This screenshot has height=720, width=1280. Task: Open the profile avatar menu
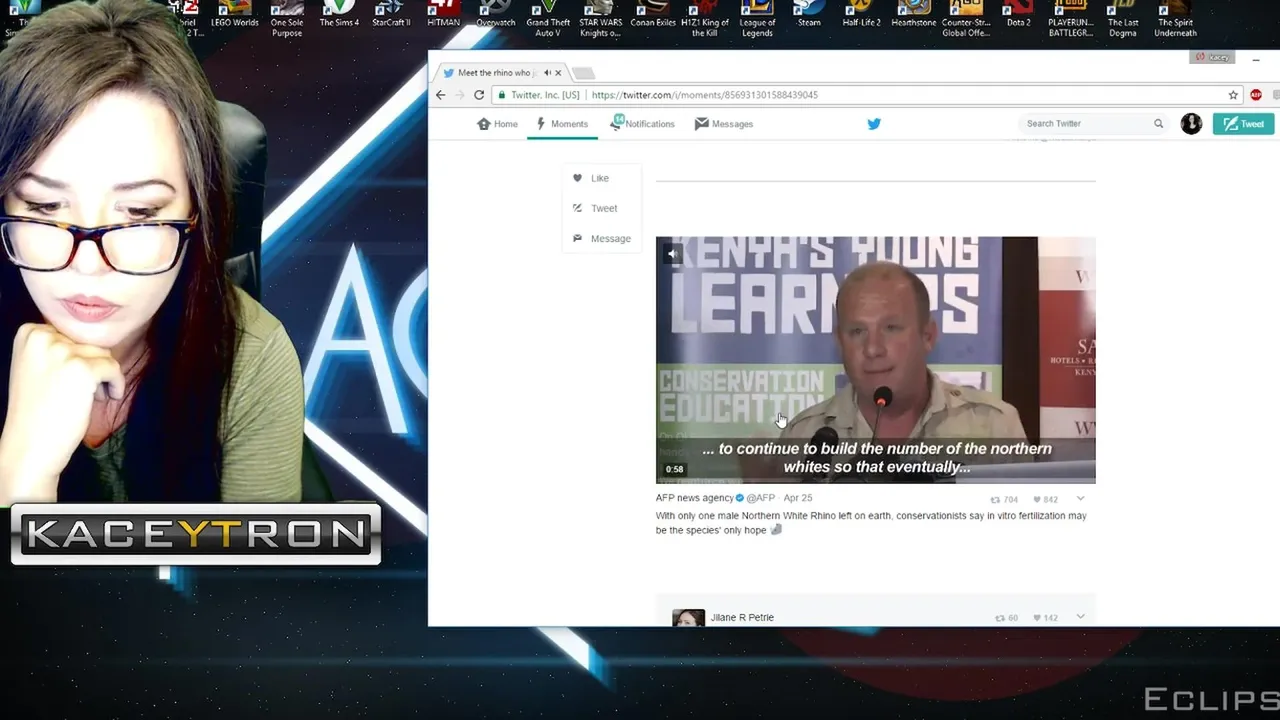point(1191,124)
